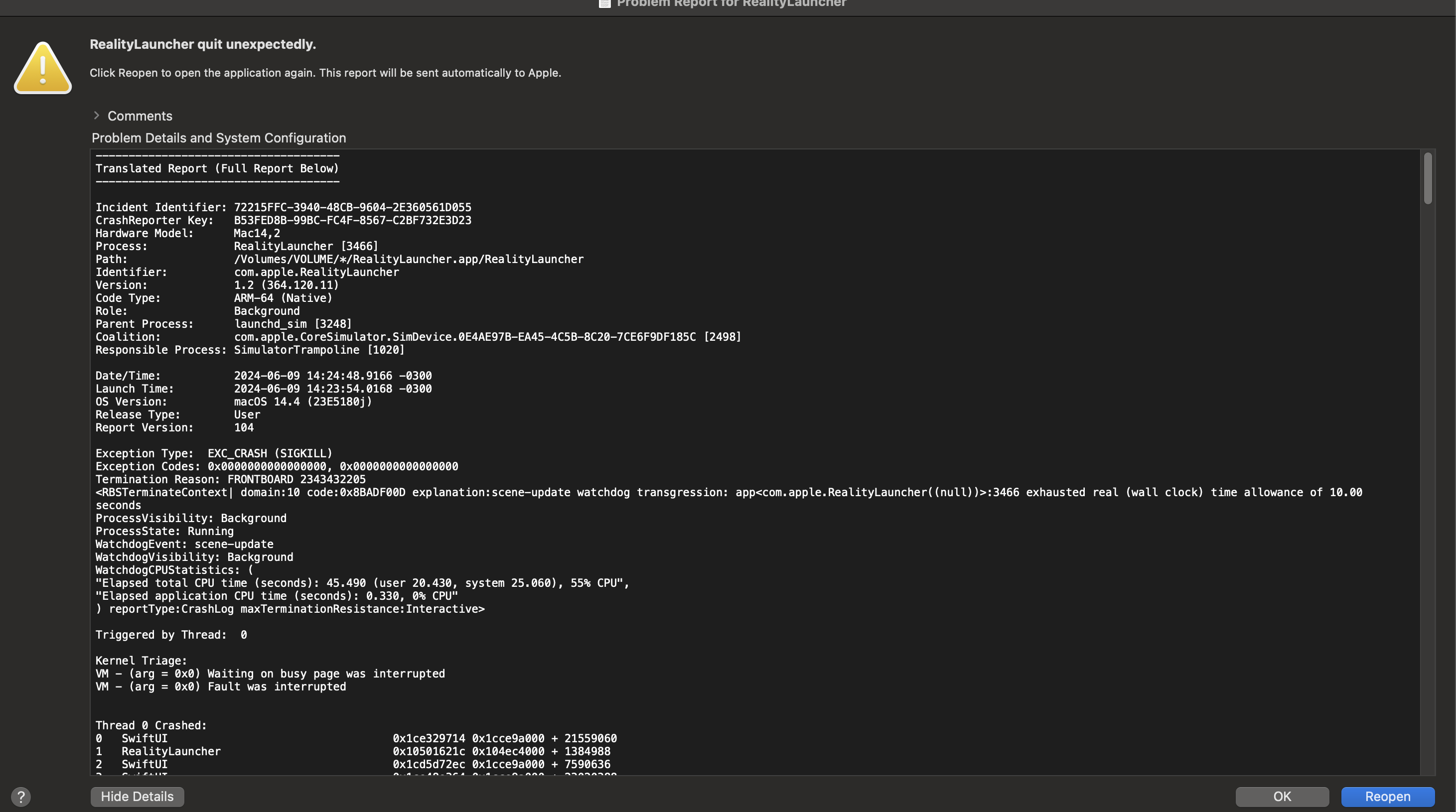The width and height of the screenshot is (1456, 812).
Task: Click the OS Version macOS 14.4 line
Action: [x=234, y=403]
